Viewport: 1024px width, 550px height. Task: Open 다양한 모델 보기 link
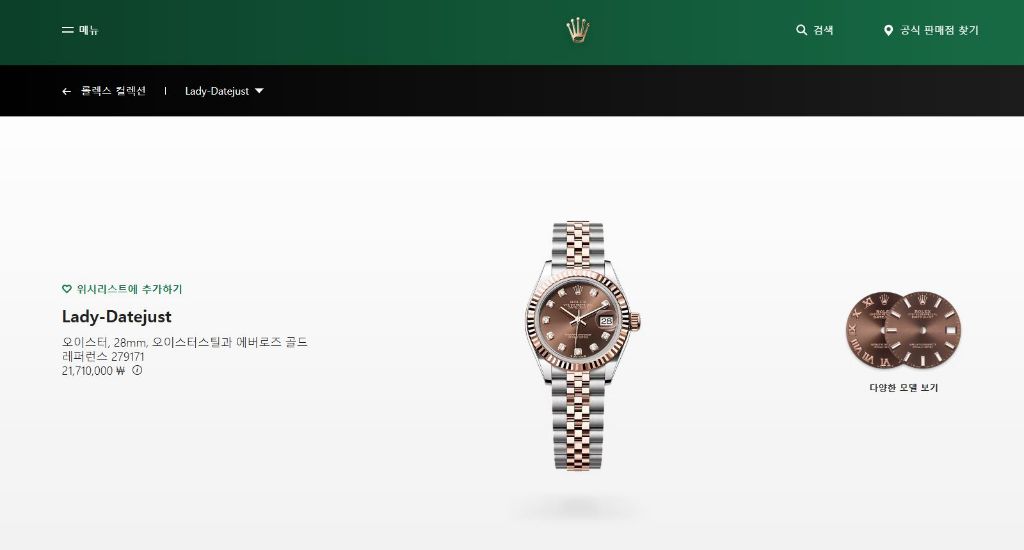(903, 387)
